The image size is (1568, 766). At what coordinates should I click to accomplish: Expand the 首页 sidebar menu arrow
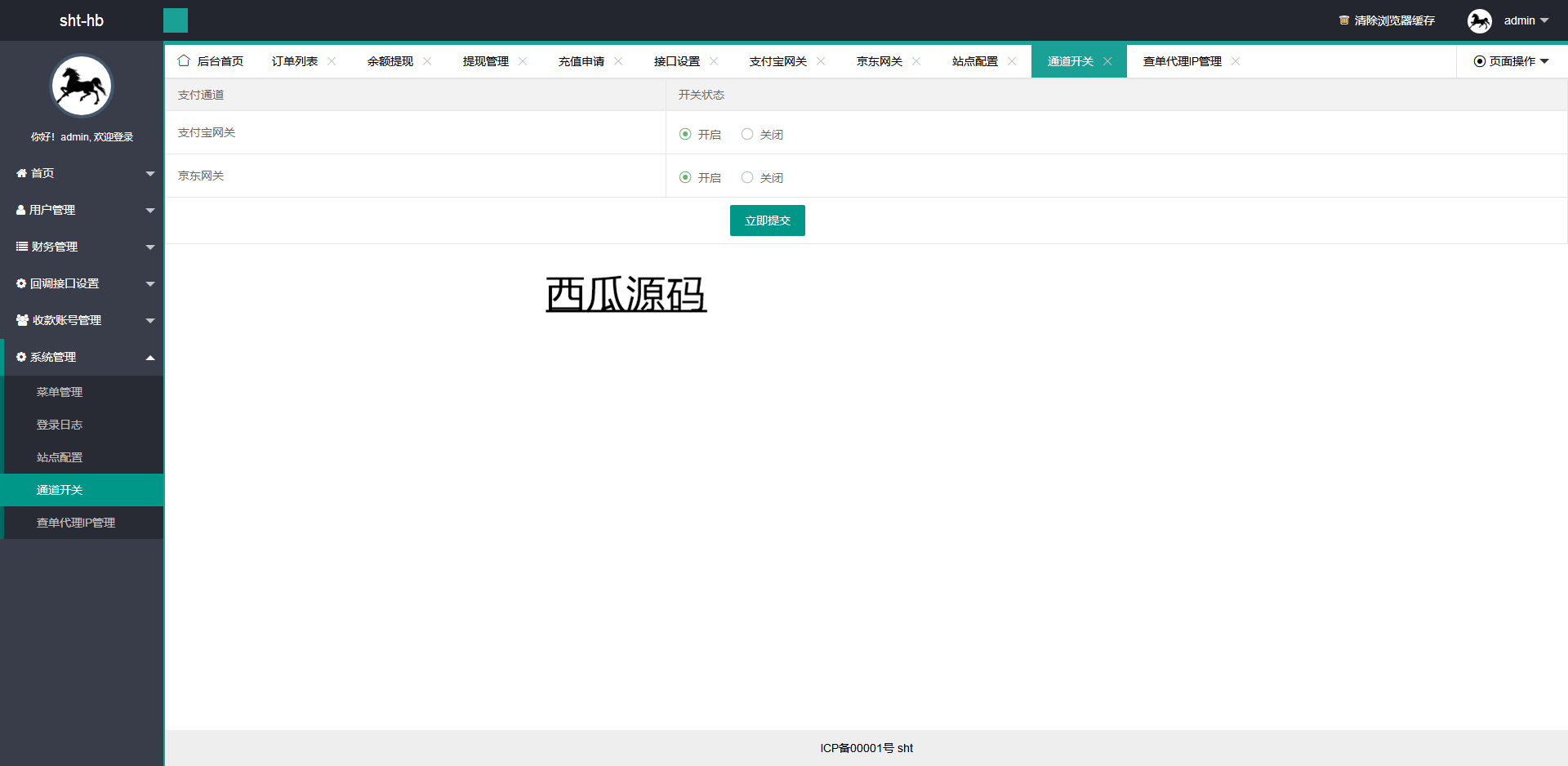pos(150,174)
